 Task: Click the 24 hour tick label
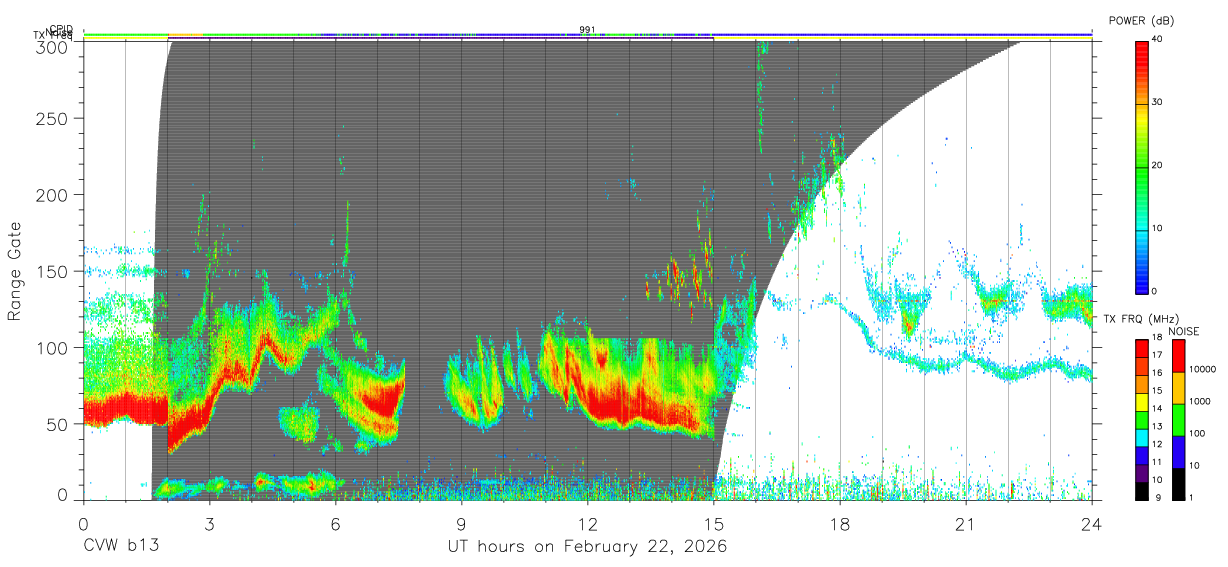(x=1092, y=524)
